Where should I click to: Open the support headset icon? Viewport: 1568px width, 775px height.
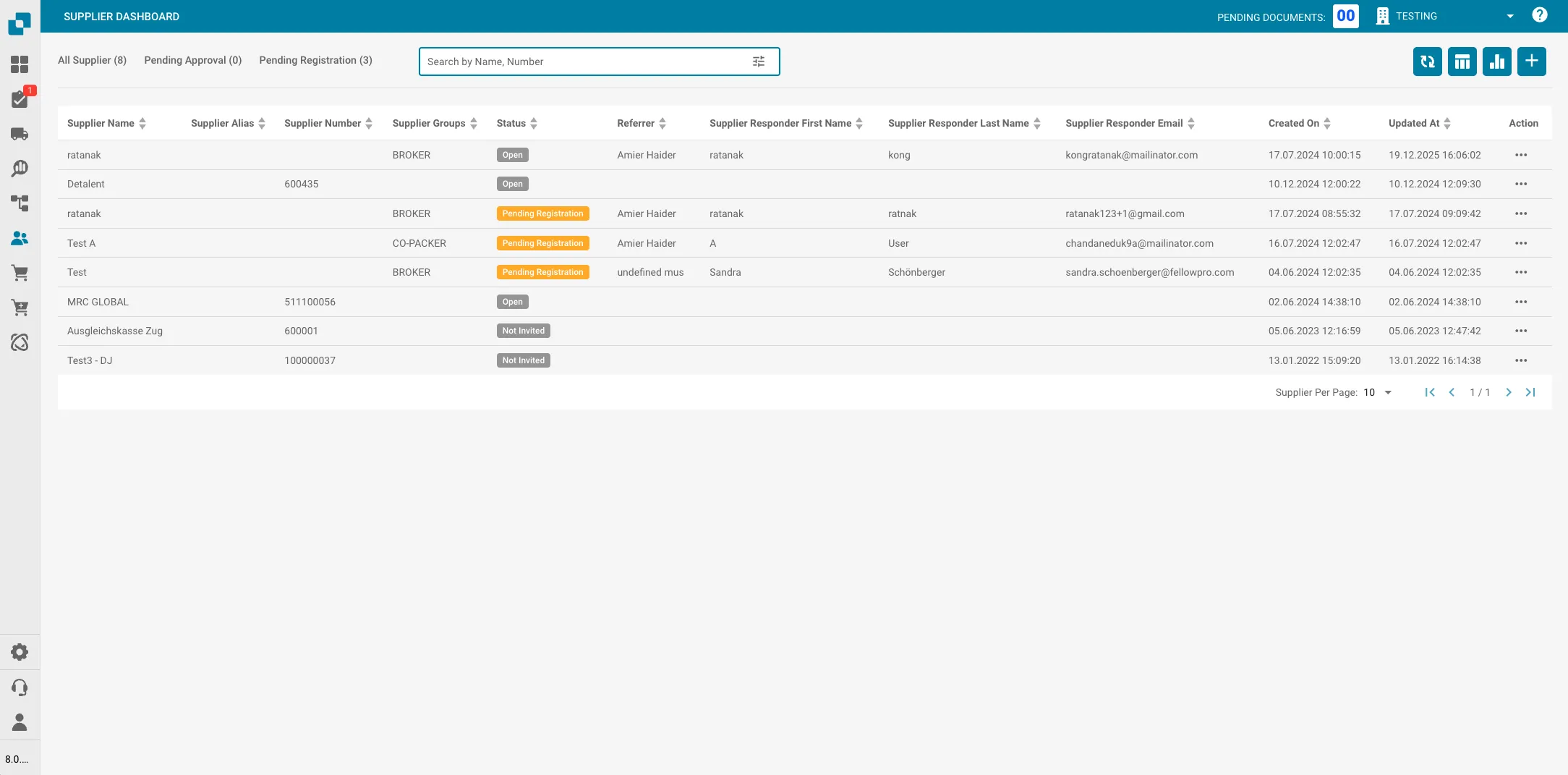coord(20,687)
